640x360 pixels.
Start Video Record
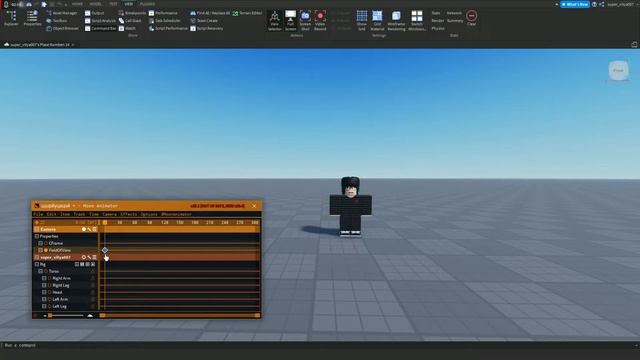point(320,20)
